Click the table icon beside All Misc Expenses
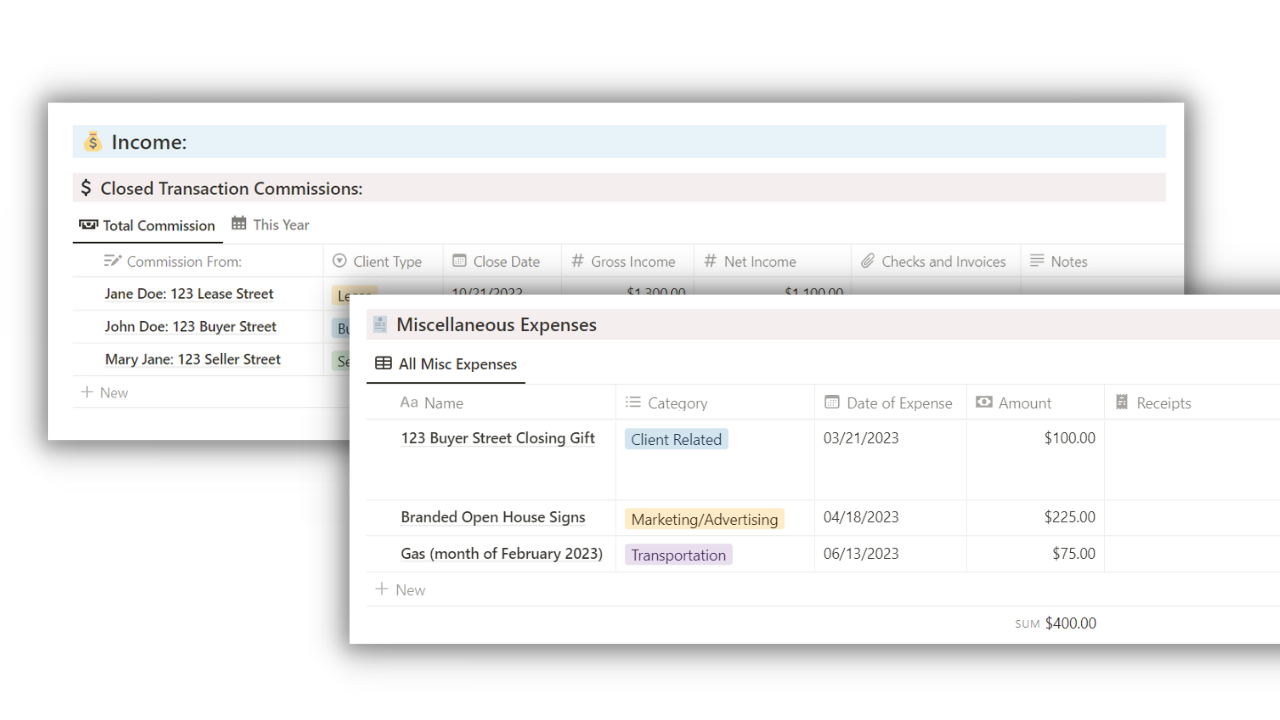 point(385,364)
